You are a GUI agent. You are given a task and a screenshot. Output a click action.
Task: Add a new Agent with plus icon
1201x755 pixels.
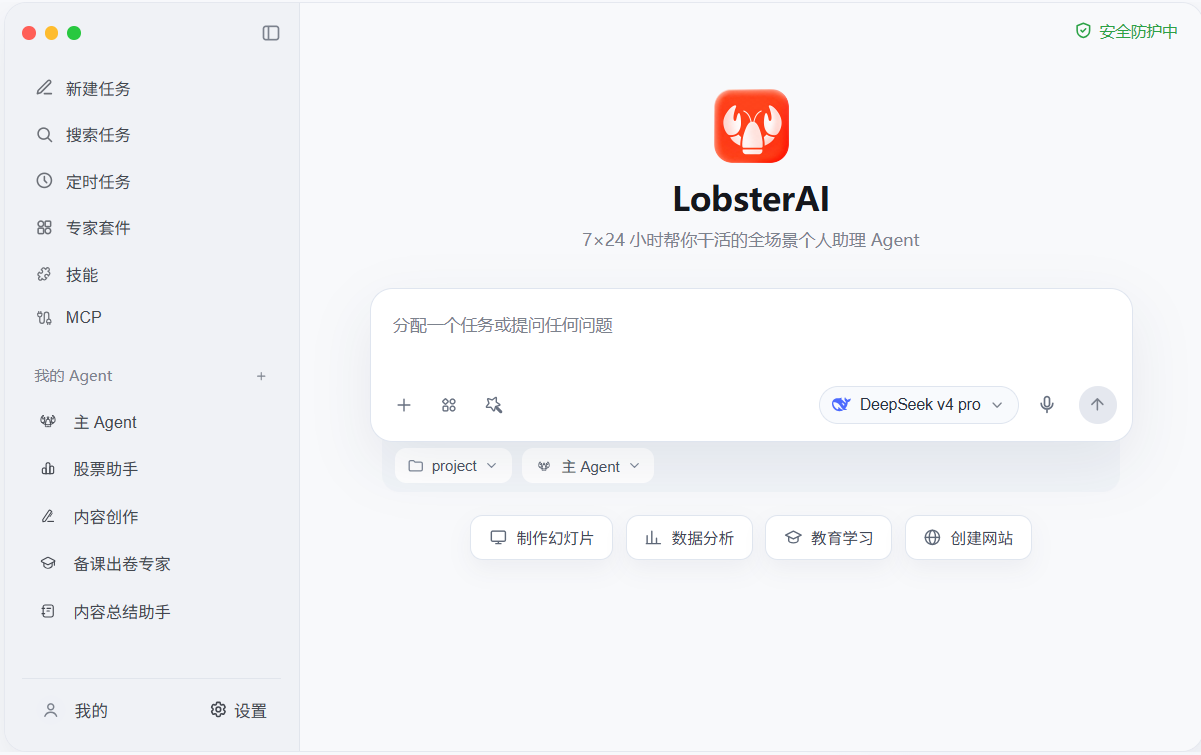click(261, 376)
